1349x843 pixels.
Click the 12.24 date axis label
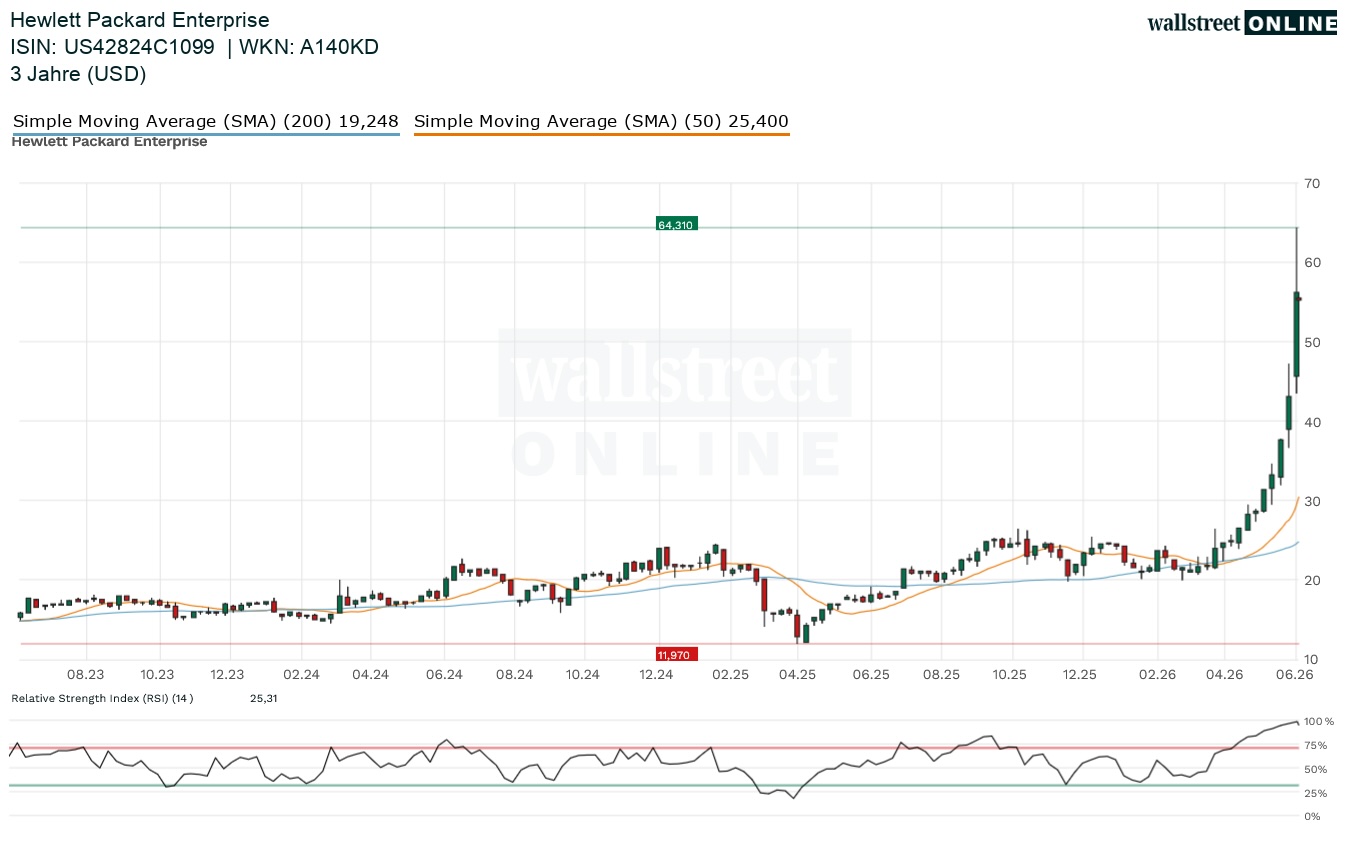pyautogui.click(x=656, y=675)
